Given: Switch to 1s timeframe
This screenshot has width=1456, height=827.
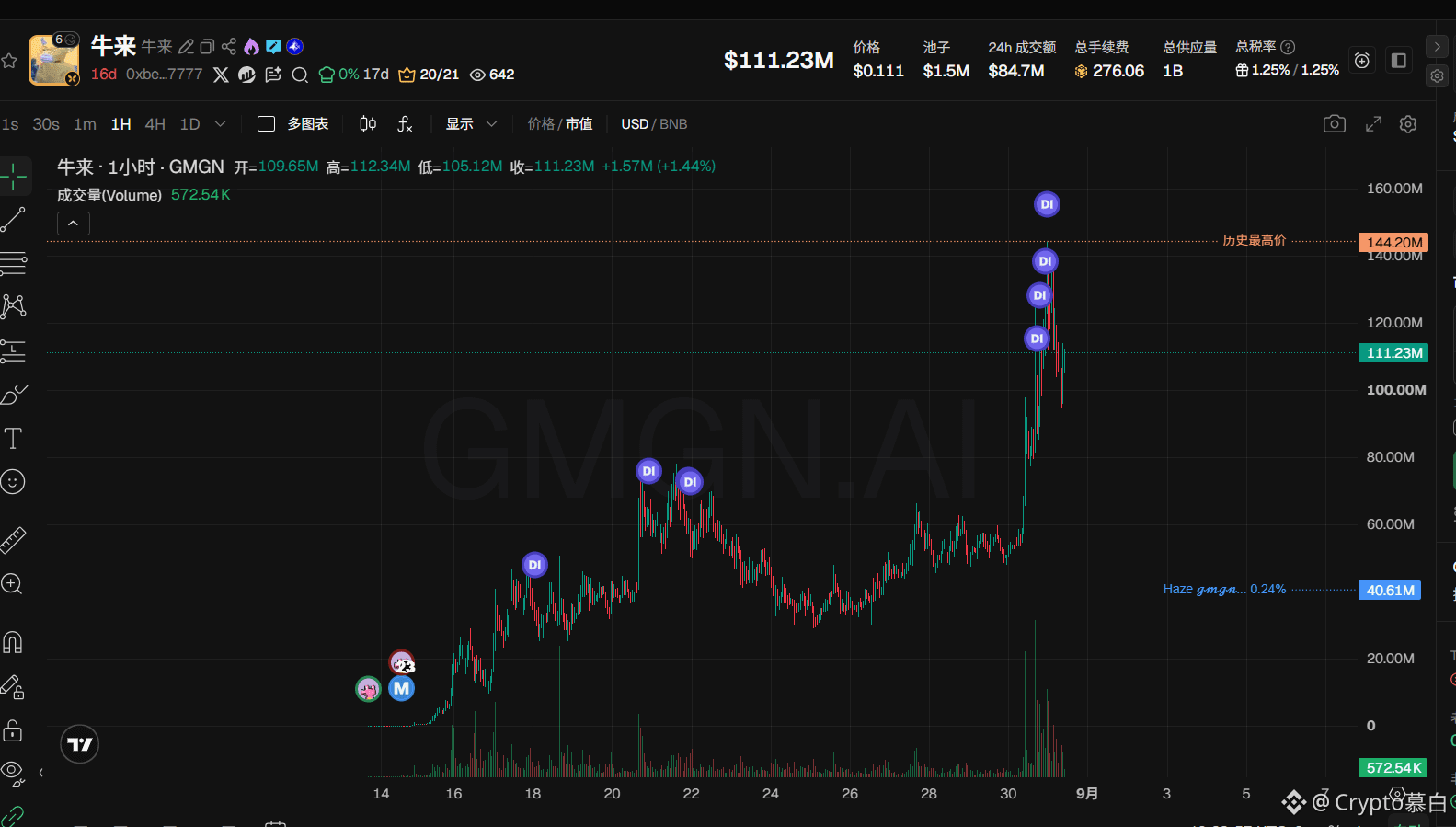Looking at the screenshot, I should pyautogui.click(x=10, y=124).
